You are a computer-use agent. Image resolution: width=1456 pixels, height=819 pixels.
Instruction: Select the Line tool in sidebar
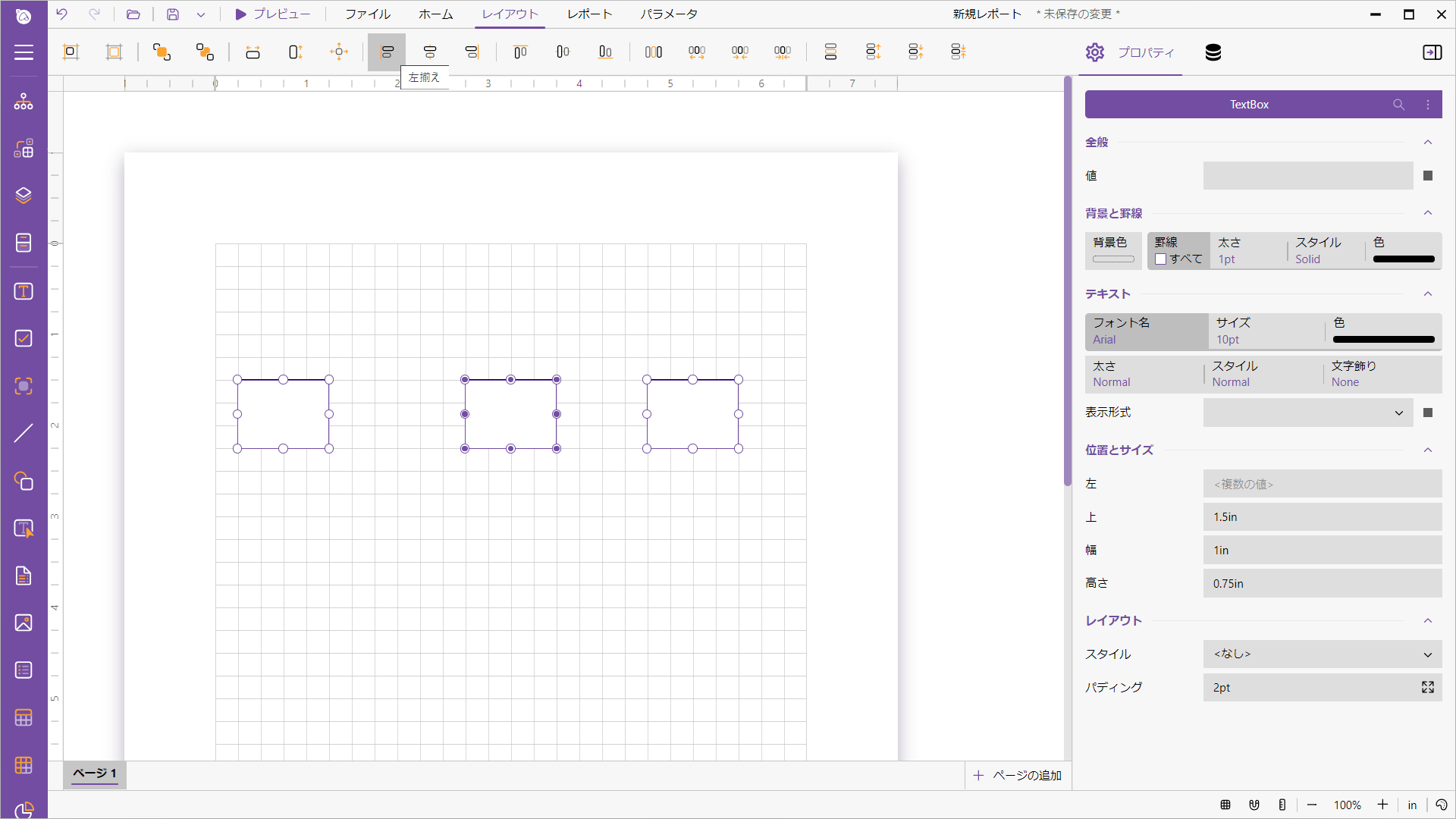[24, 433]
